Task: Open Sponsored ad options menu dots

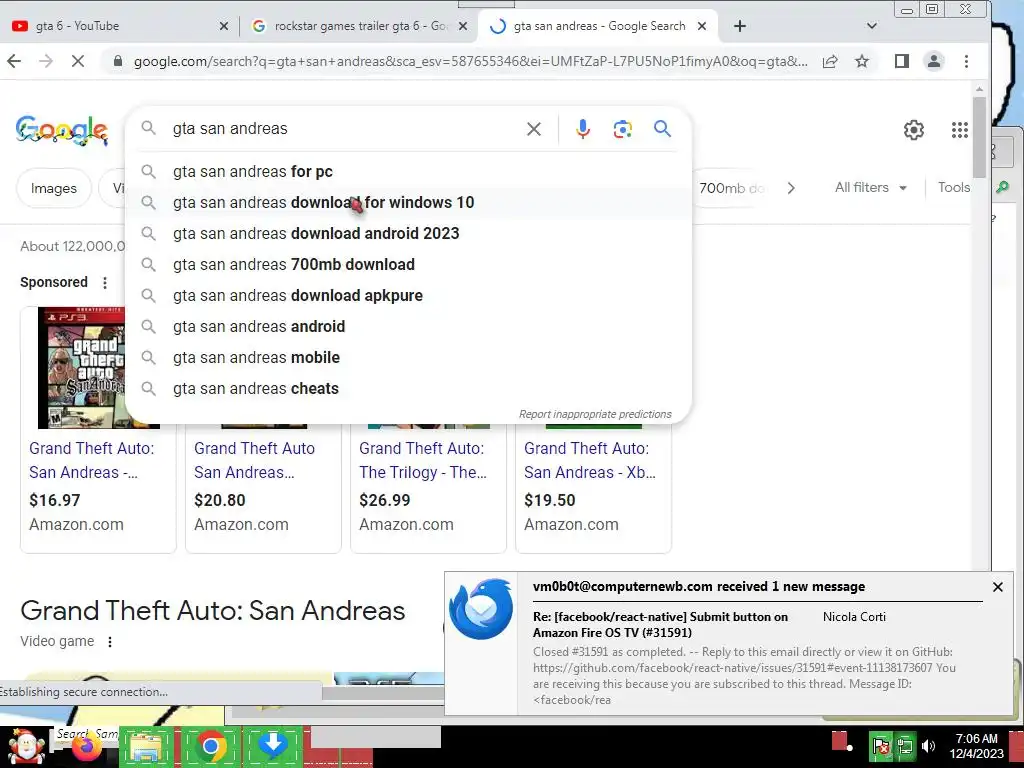Action: tap(104, 283)
